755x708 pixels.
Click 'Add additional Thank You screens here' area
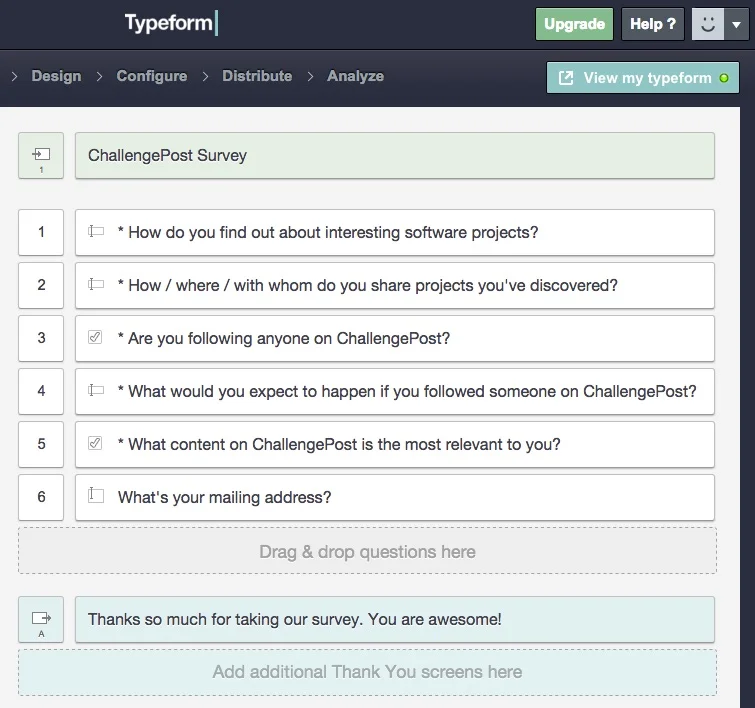[367, 672]
